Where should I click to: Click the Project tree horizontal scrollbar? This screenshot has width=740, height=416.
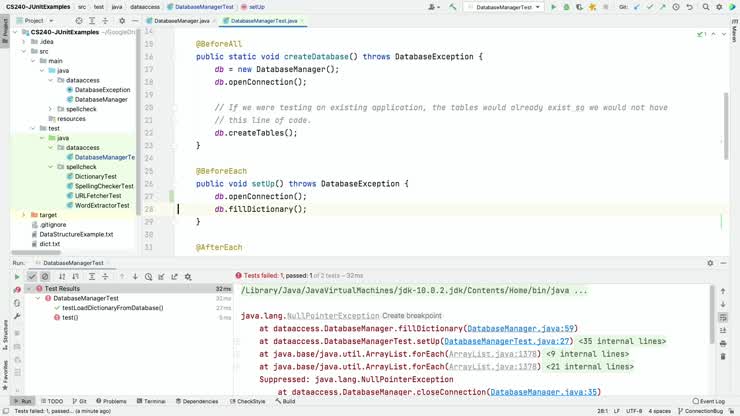[x=36, y=253]
